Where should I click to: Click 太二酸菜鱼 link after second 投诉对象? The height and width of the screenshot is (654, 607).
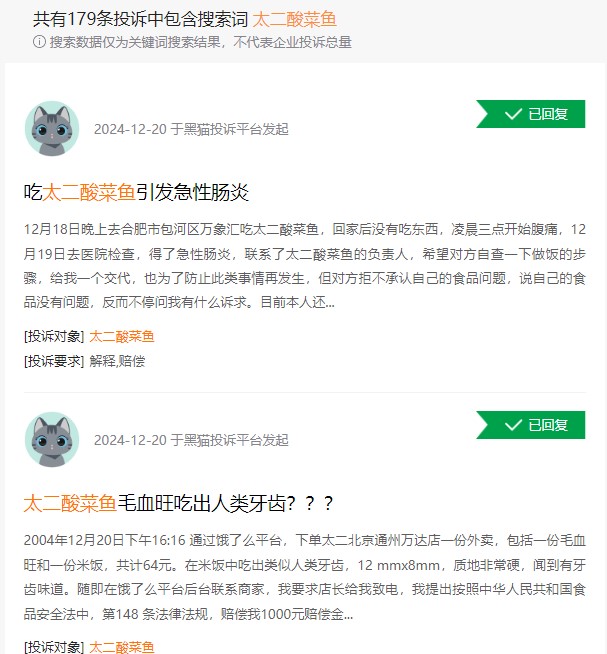[122, 647]
